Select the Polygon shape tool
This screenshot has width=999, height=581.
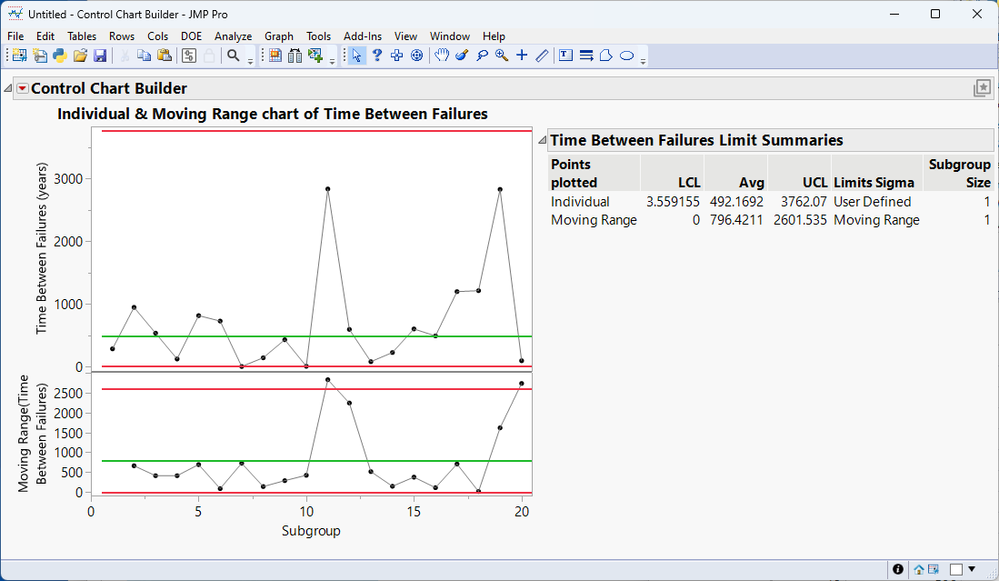(x=606, y=55)
